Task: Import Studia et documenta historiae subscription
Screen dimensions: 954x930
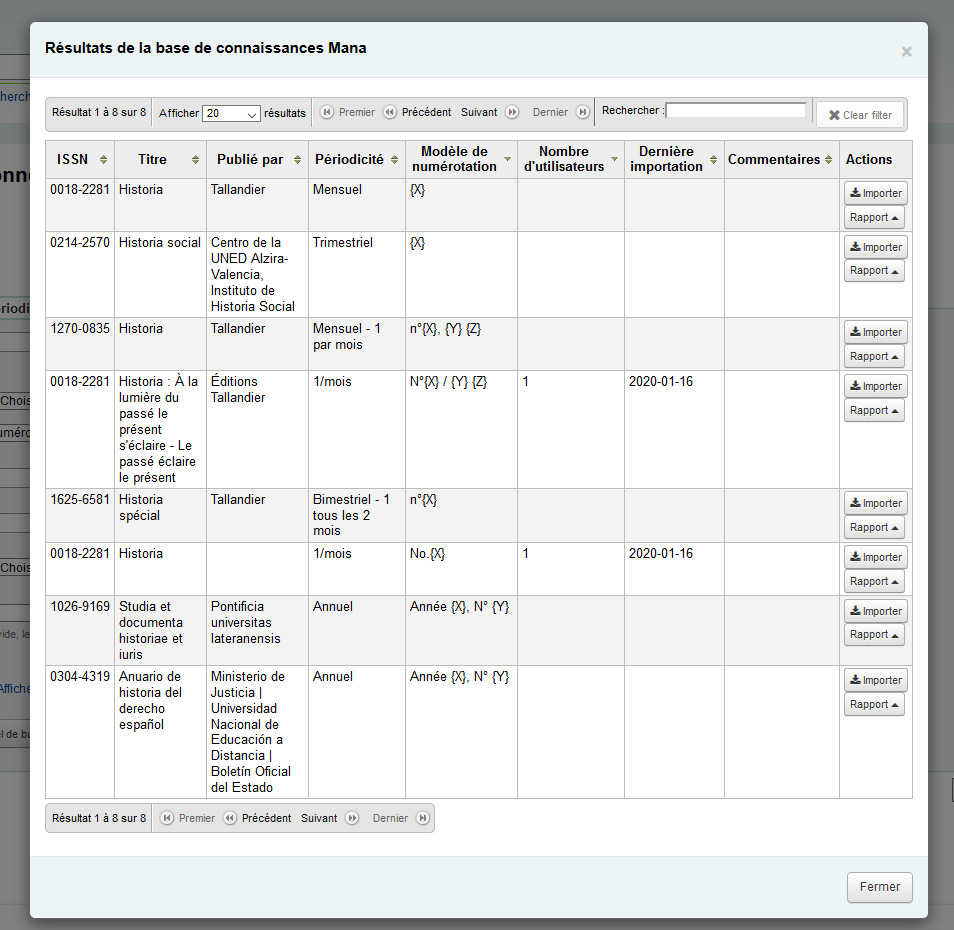Action: [x=876, y=611]
